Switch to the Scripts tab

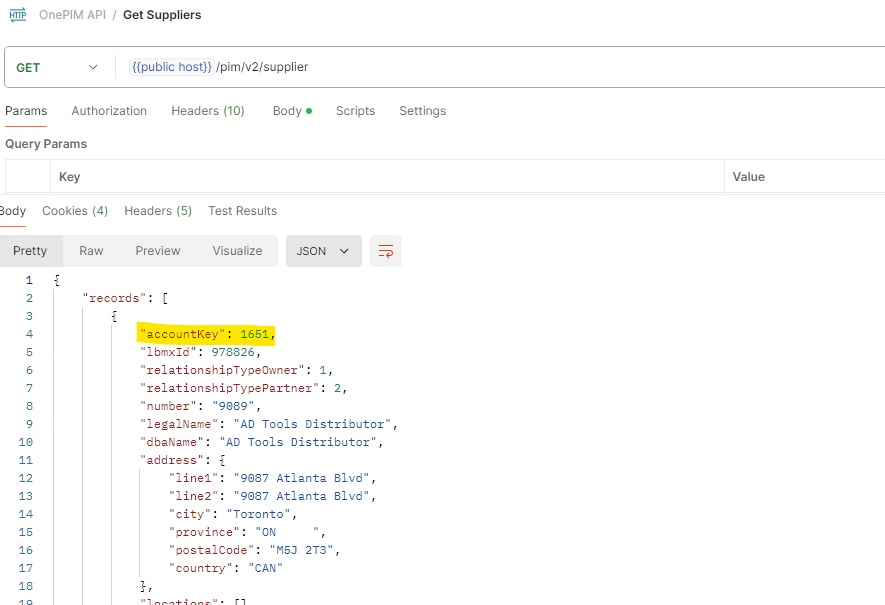coord(355,111)
